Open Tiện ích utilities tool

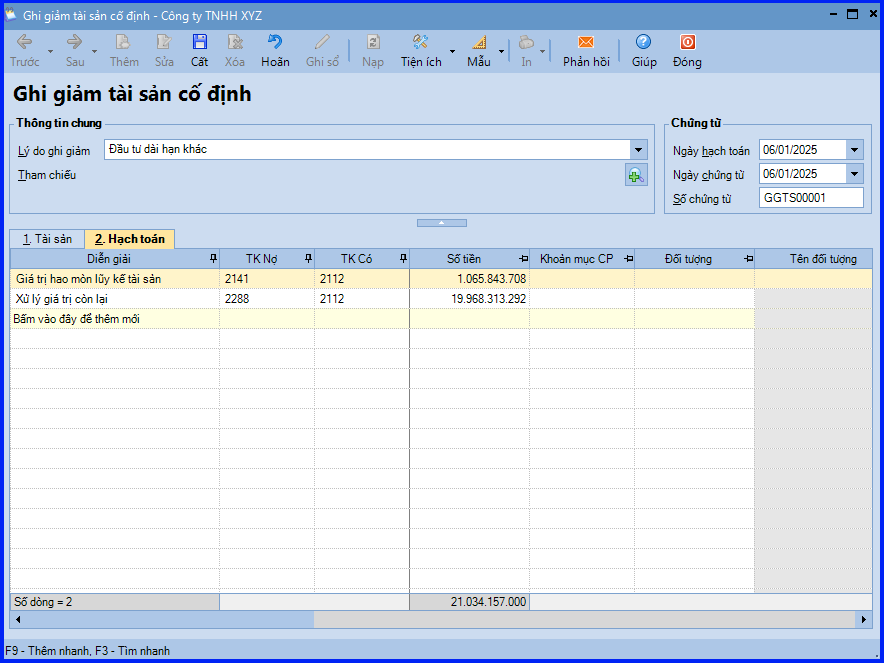[x=421, y=43]
